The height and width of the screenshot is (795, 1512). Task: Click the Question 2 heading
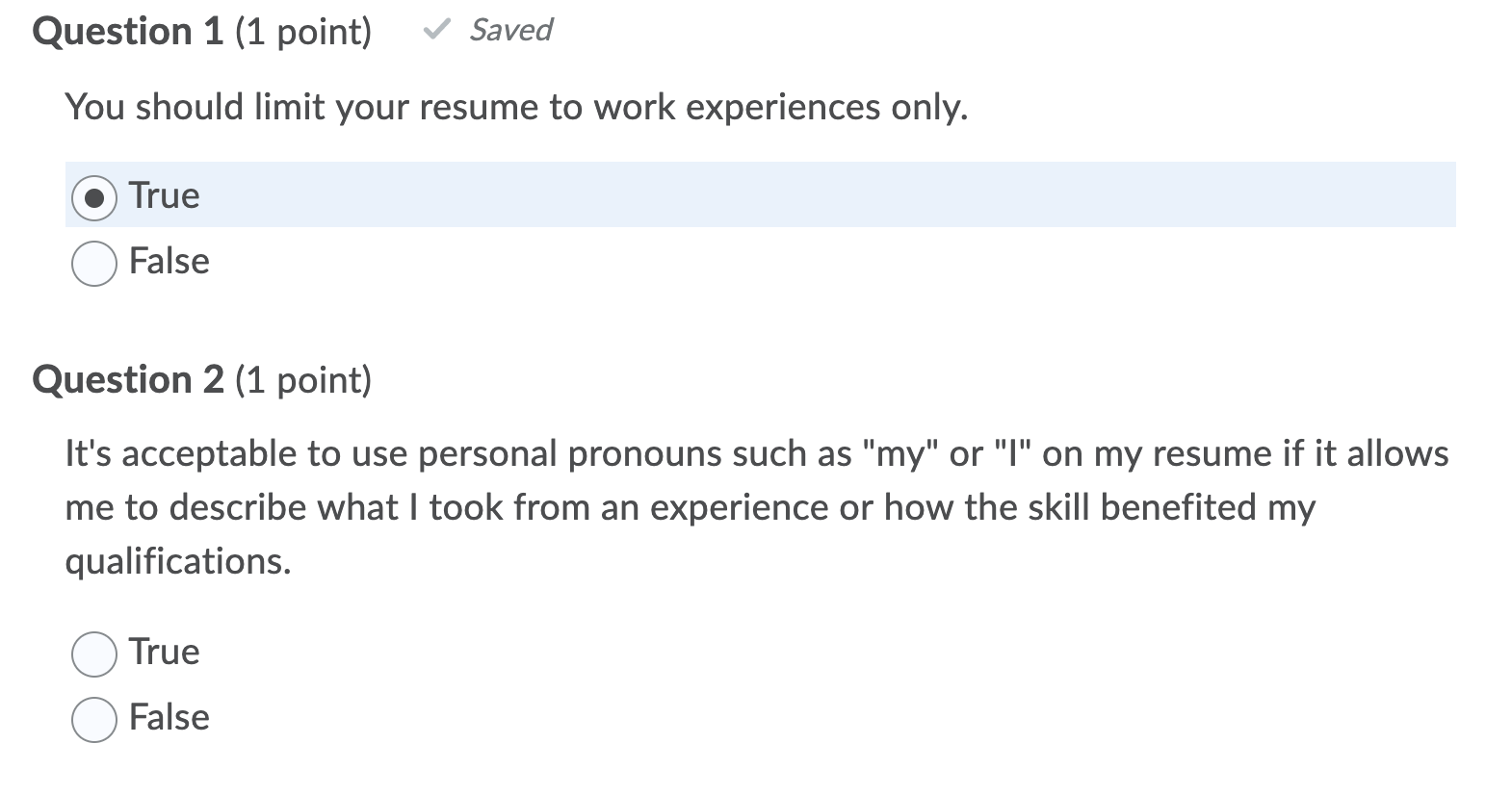pyautogui.click(x=128, y=379)
